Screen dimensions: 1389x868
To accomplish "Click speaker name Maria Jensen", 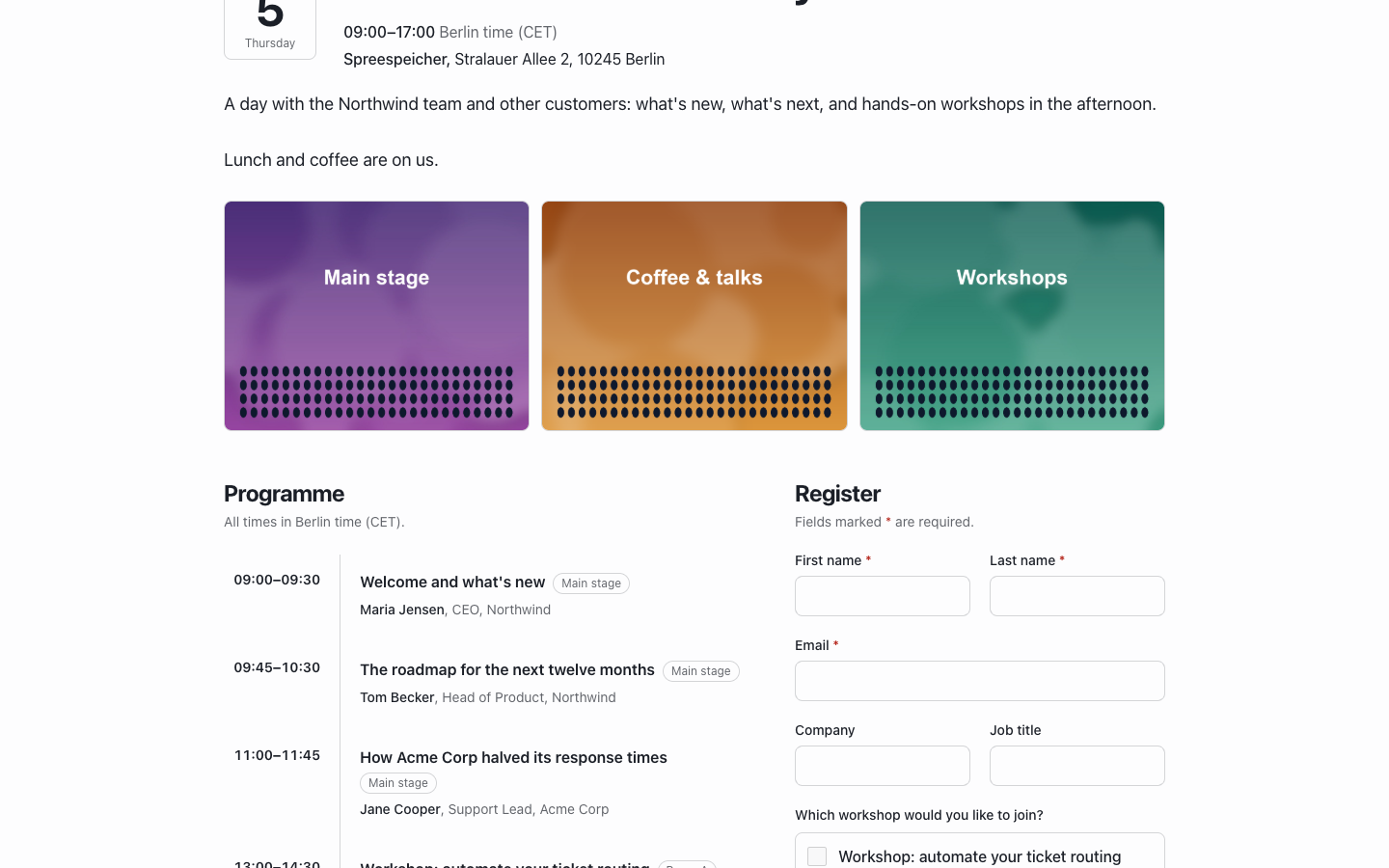I will (402, 610).
